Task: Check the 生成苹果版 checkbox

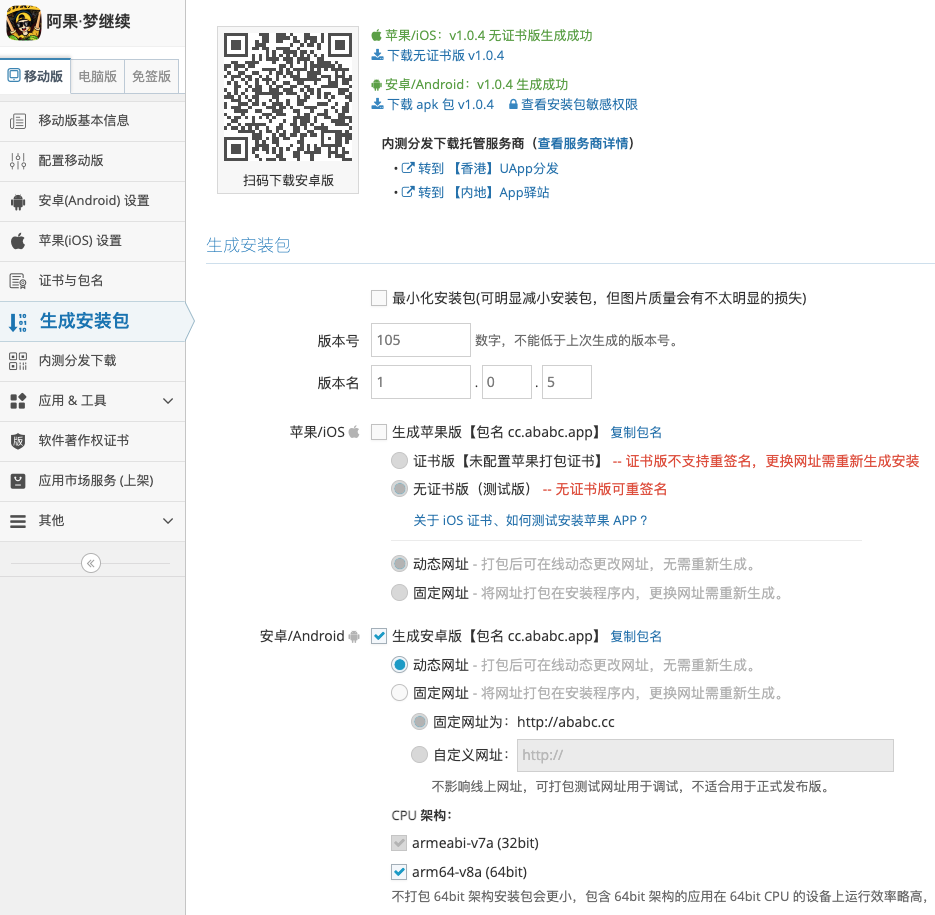Action: [379, 432]
